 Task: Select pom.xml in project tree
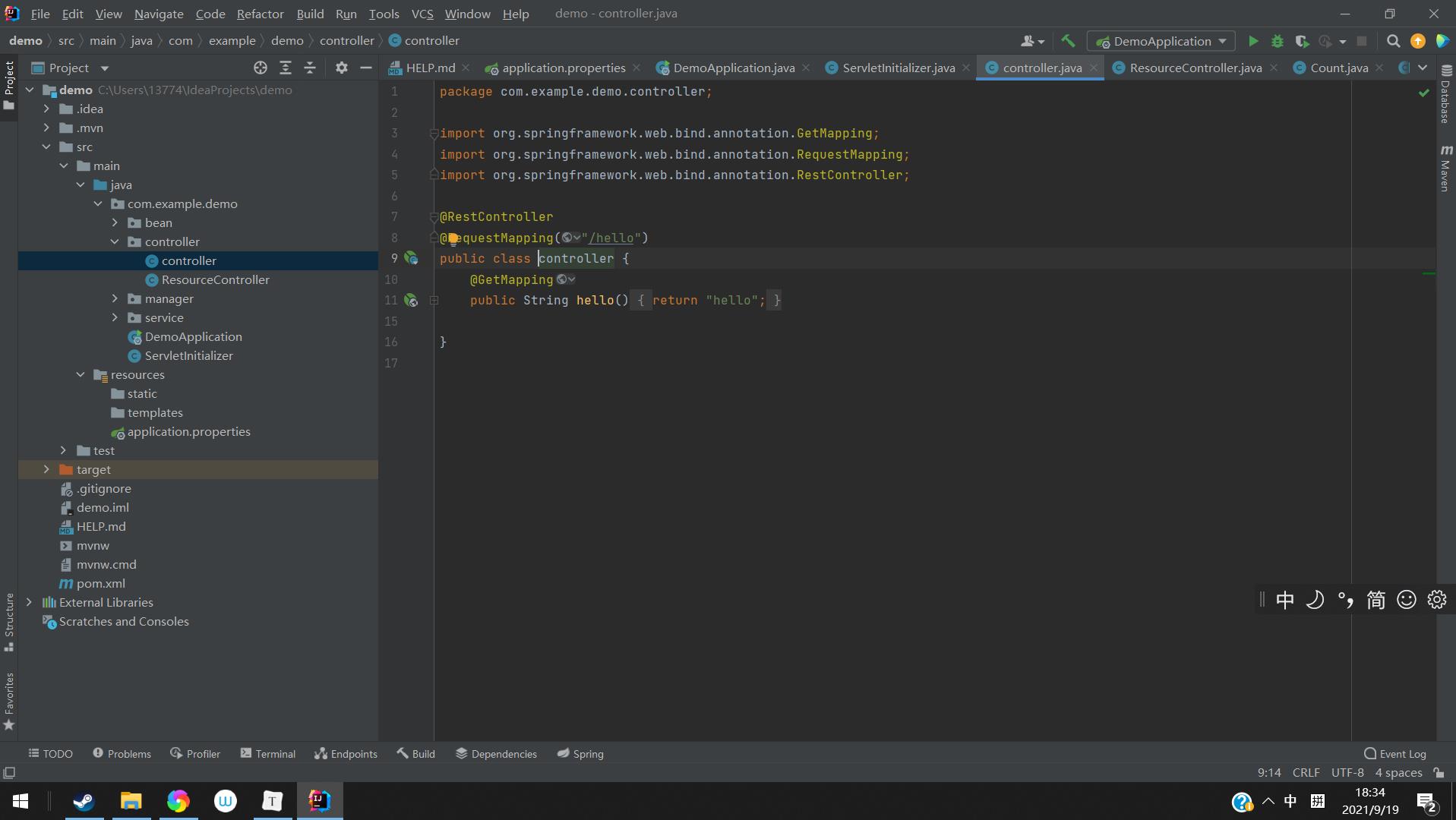[100, 583]
